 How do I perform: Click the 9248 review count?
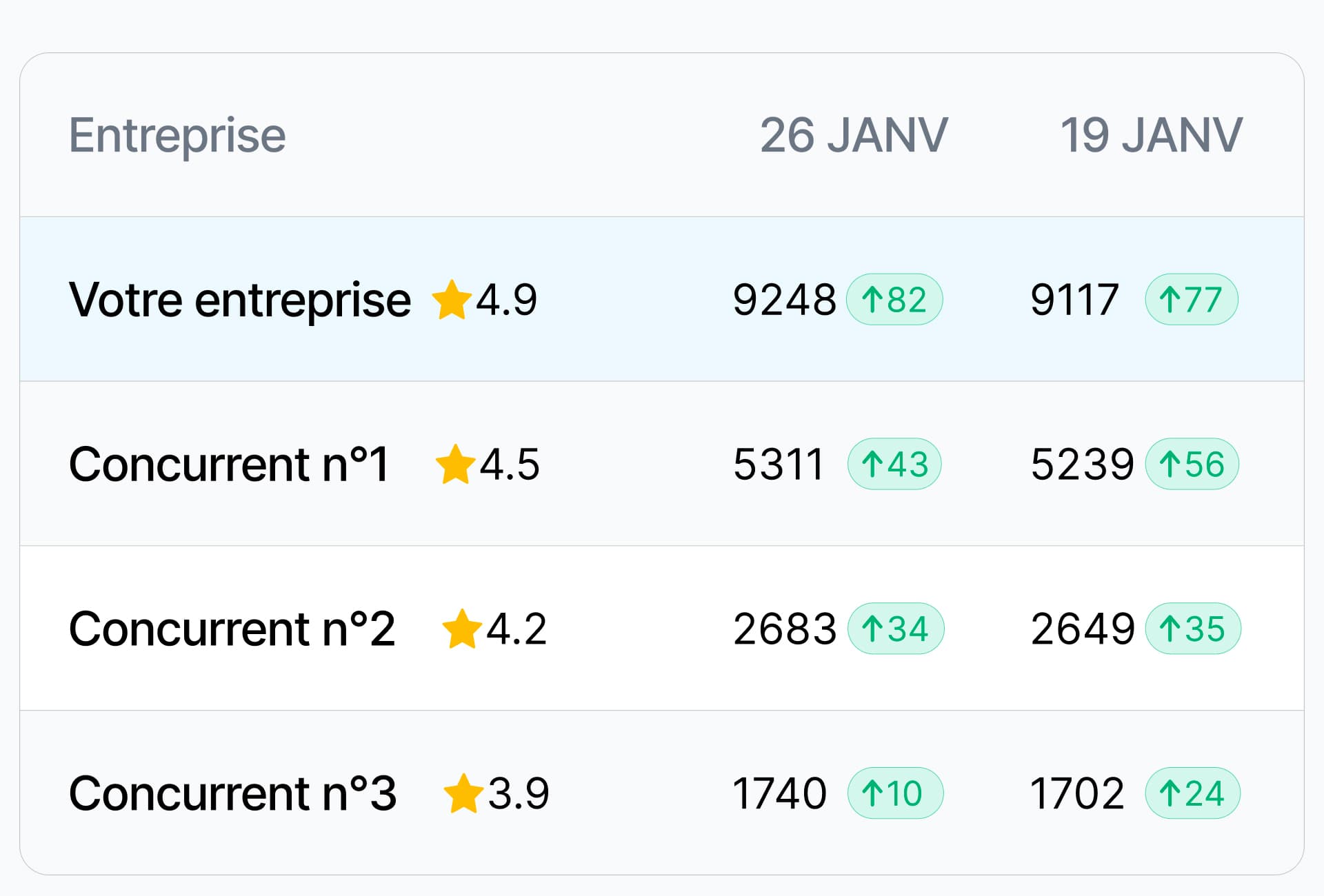tap(784, 300)
